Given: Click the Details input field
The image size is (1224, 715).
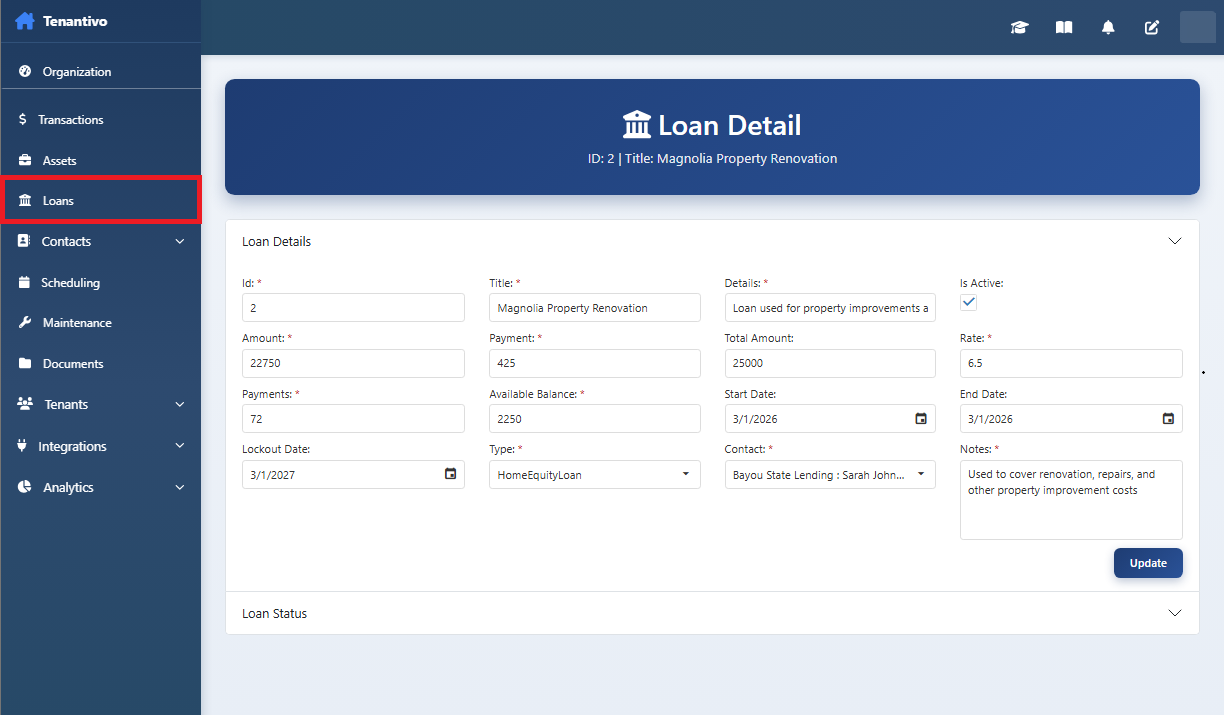Looking at the screenshot, I should (830, 308).
